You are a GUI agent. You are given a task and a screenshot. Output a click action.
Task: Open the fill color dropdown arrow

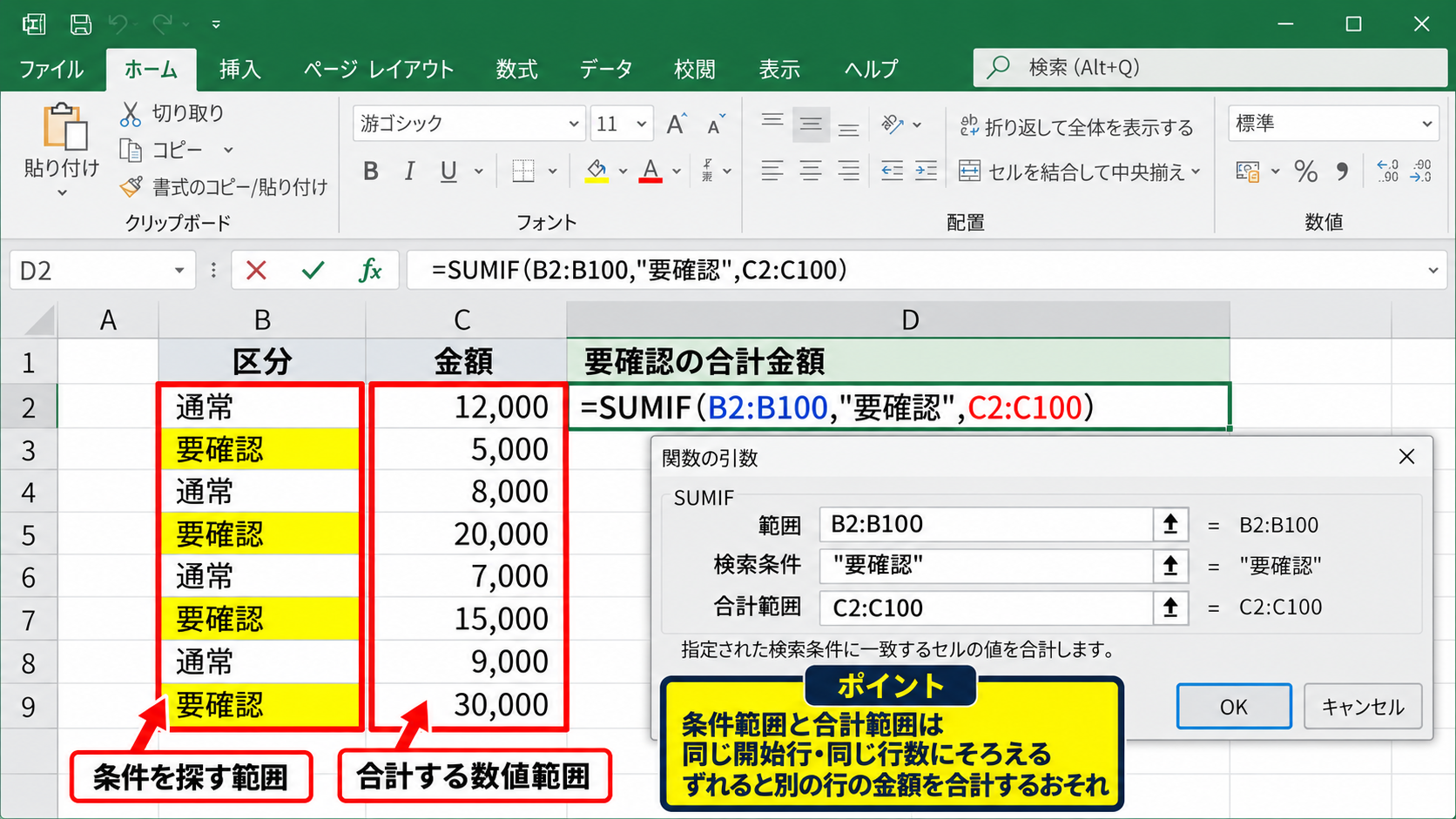pos(623,171)
